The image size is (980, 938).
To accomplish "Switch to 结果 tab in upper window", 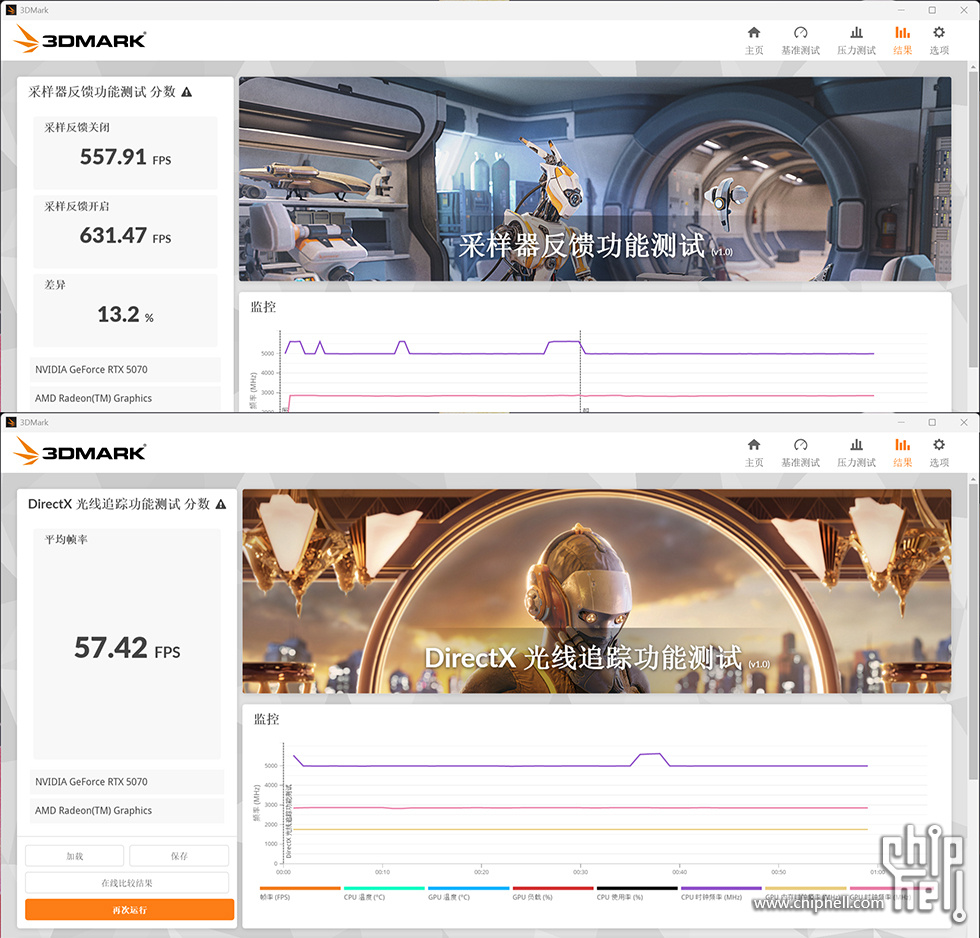I will pos(902,39).
